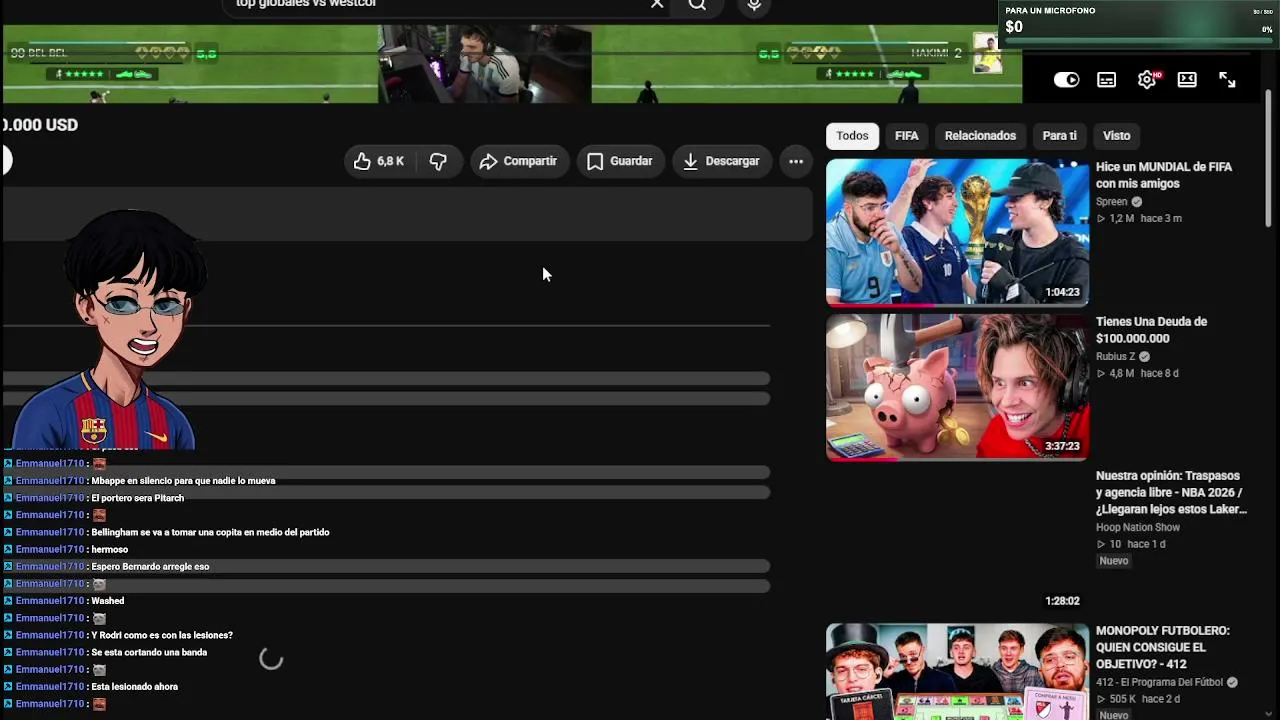Visit the Spreen channel name link
This screenshot has width=1280, height=720.
tap(1111, 202)
